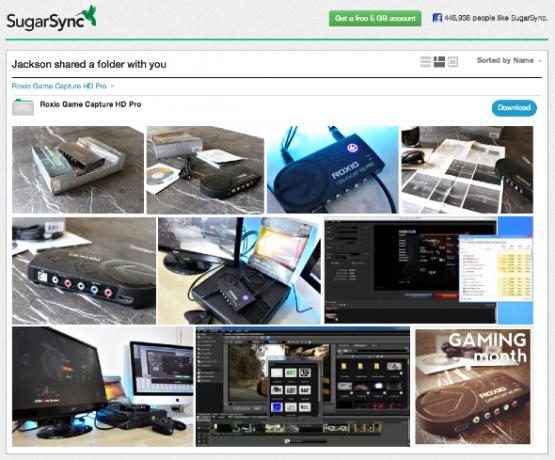Click the Jackson shared a folder heading
This screenshot has width=555, height=460.
point(89,64)
